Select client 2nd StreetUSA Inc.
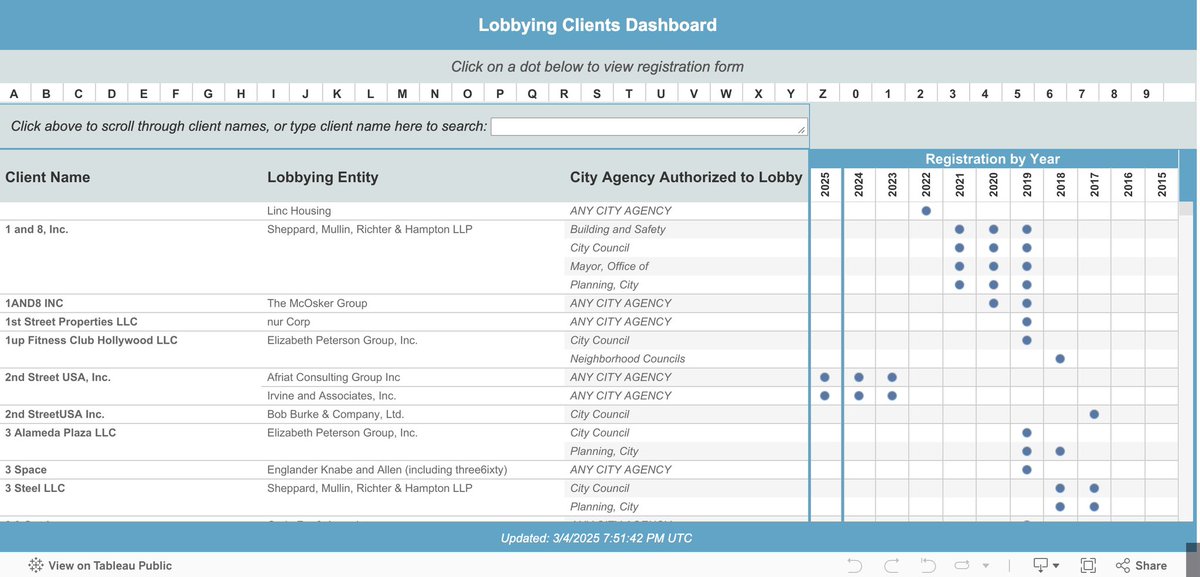The width and height of the screenshot is (1200, 577). point(55,414)
